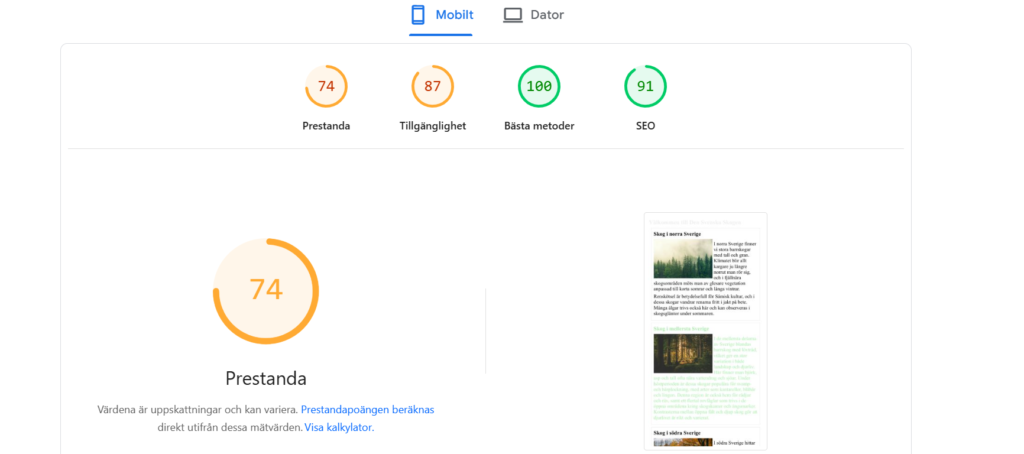Switch to the Mobilt tab label
Screen dimensions: 1024x454
(x=454, y=15)
